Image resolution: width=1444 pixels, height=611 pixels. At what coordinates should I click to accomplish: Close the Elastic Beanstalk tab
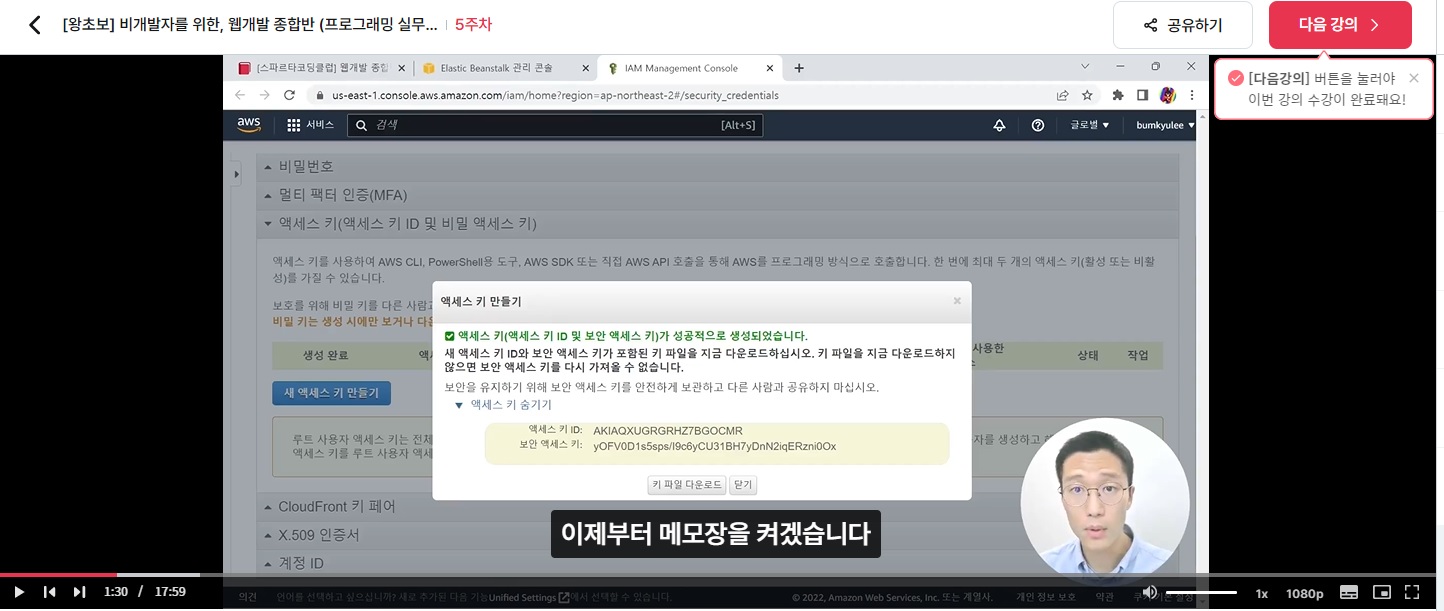(586, 68)
